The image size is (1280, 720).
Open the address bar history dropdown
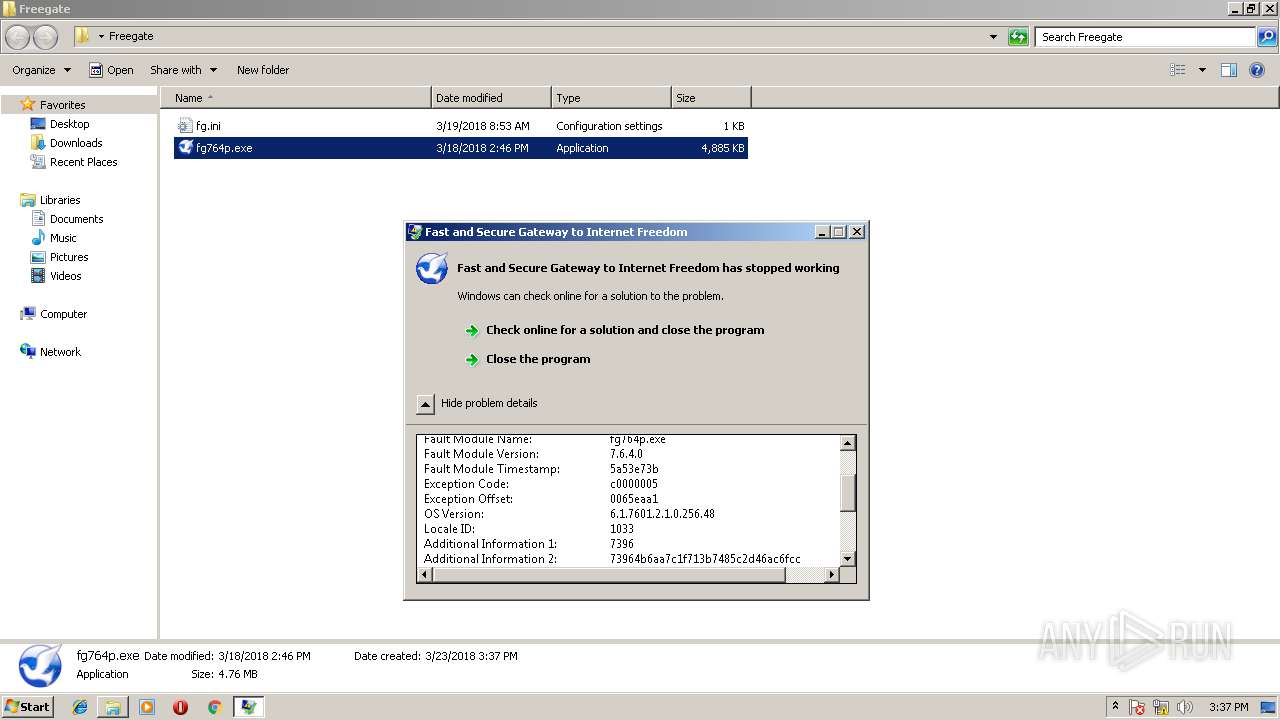click(x=993, y=37)
